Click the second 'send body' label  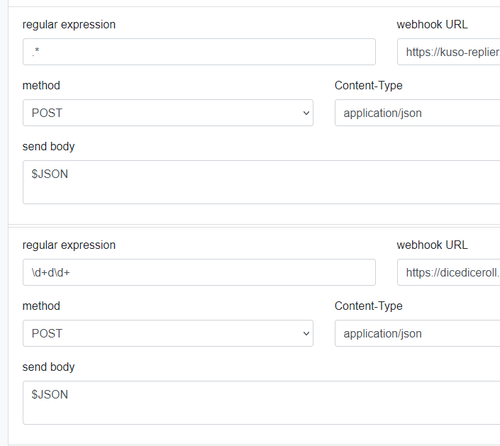coord(49,367)
